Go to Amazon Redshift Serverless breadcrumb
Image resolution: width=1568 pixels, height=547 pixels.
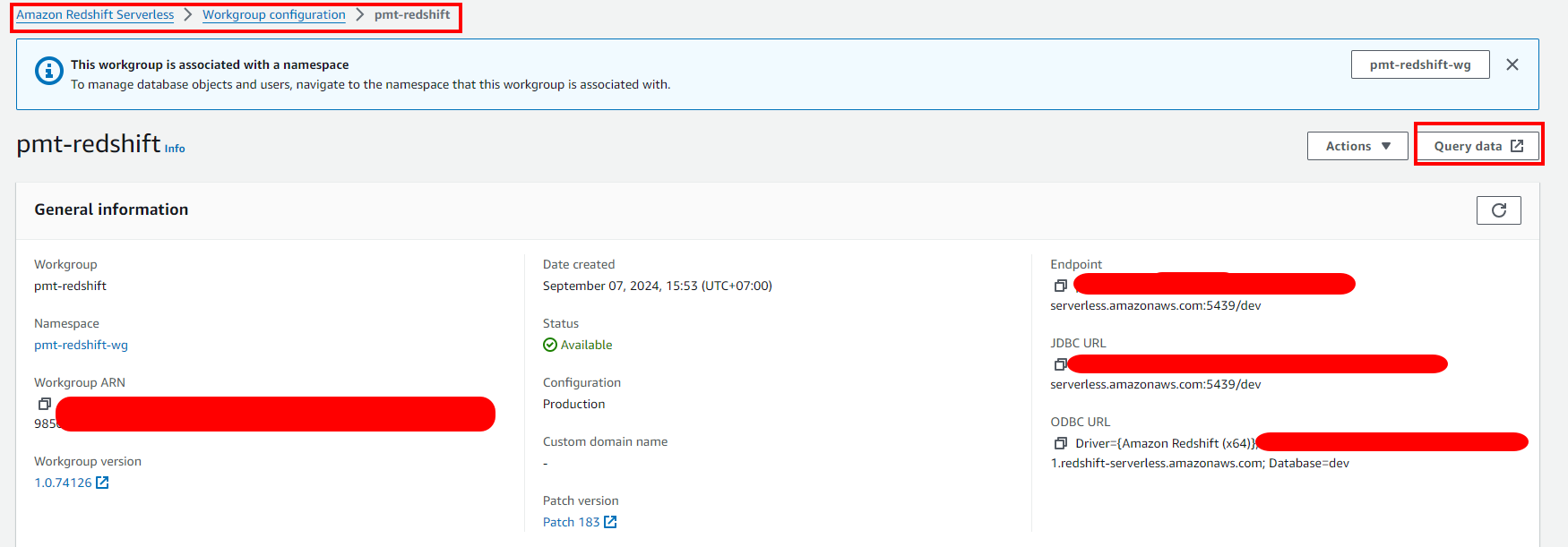tap(95, 14)
